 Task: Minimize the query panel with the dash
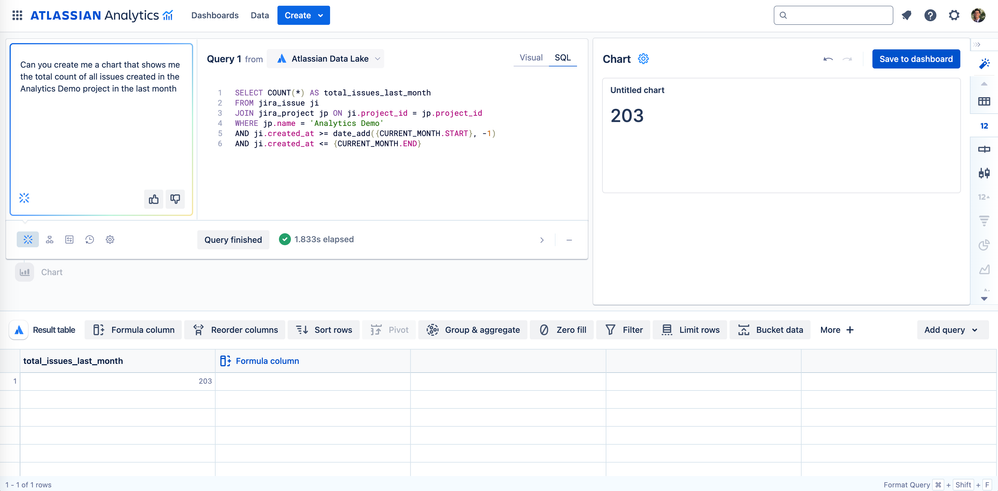(x=569, y=240)
